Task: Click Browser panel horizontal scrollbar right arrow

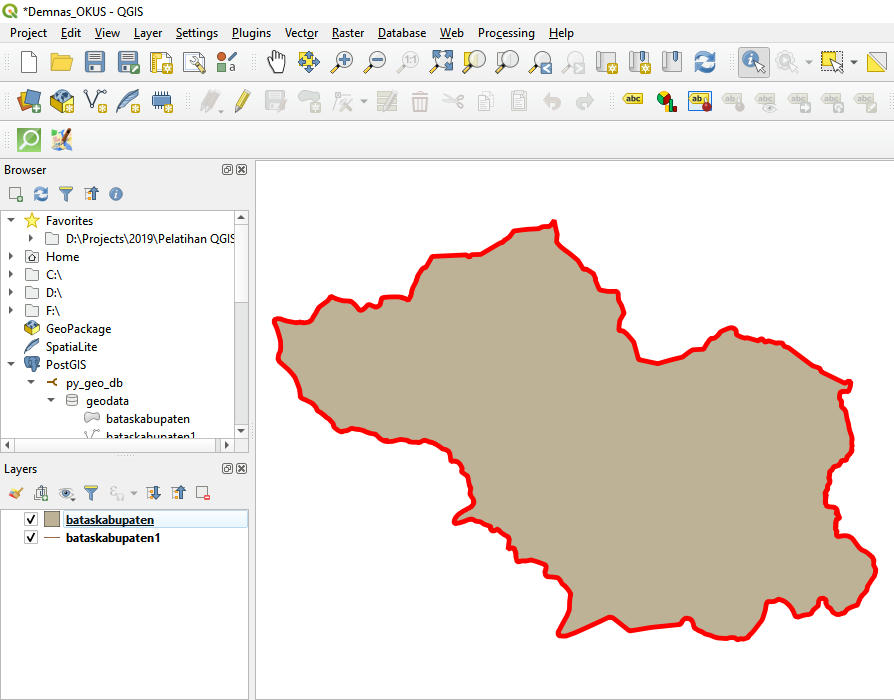Action: [x=227, y=445]
